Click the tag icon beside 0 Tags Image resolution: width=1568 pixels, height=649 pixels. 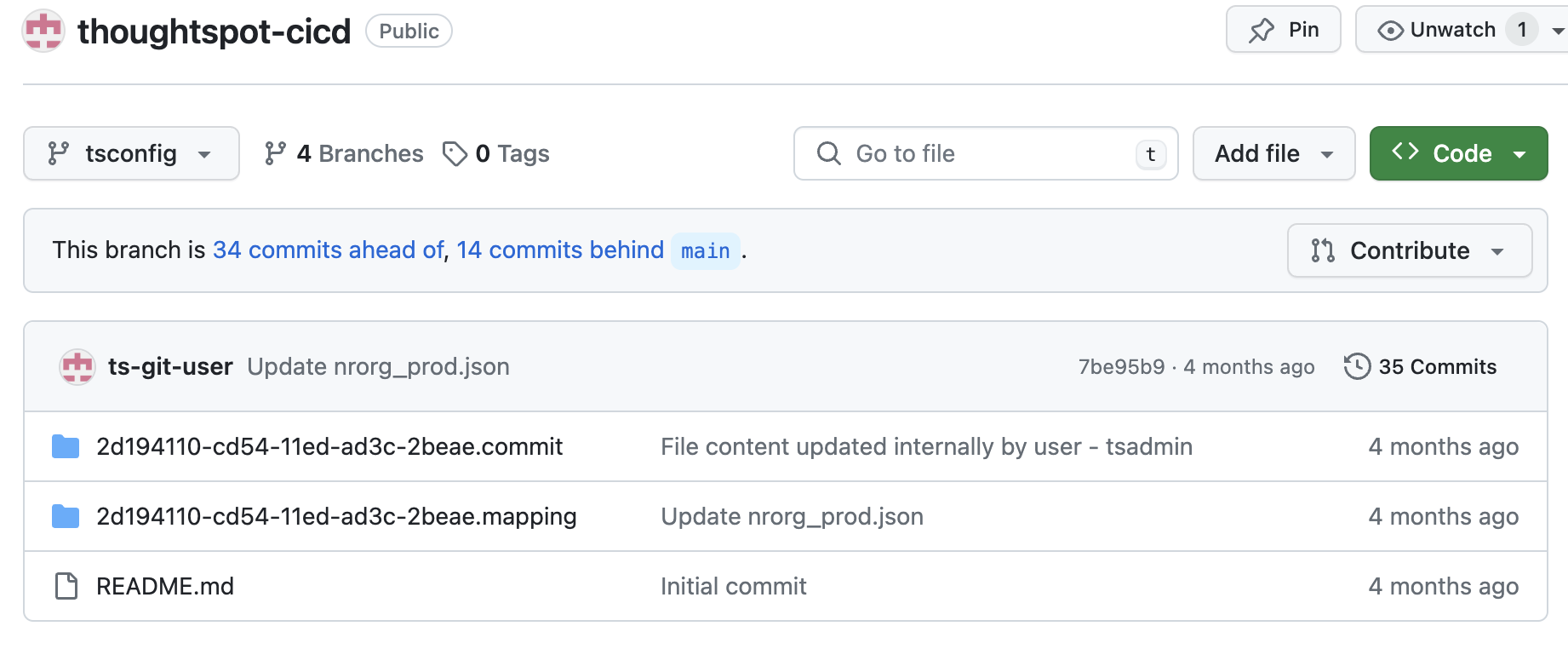click(455, 154)
